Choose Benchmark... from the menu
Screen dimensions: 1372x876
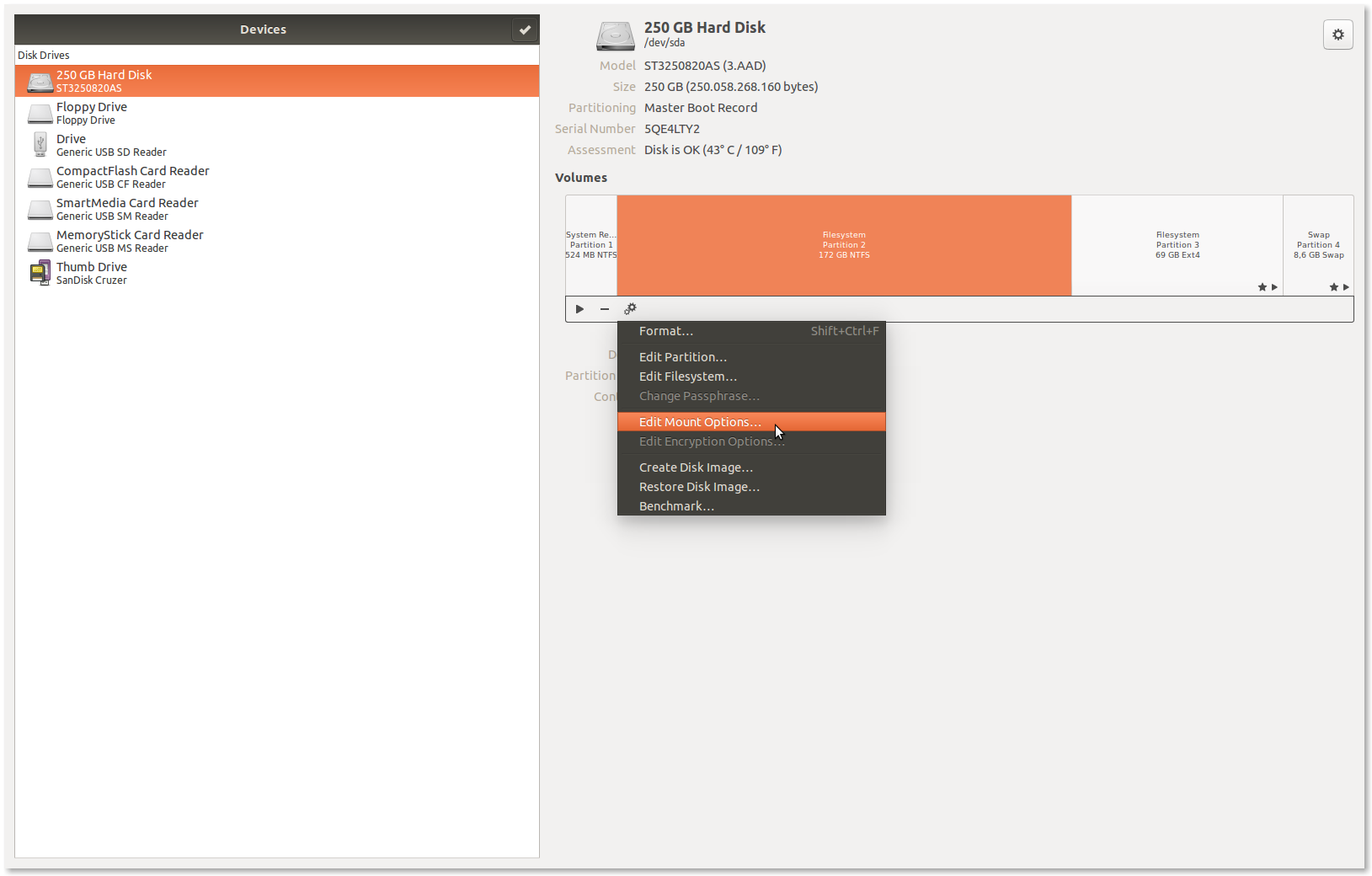coord(751,506)
